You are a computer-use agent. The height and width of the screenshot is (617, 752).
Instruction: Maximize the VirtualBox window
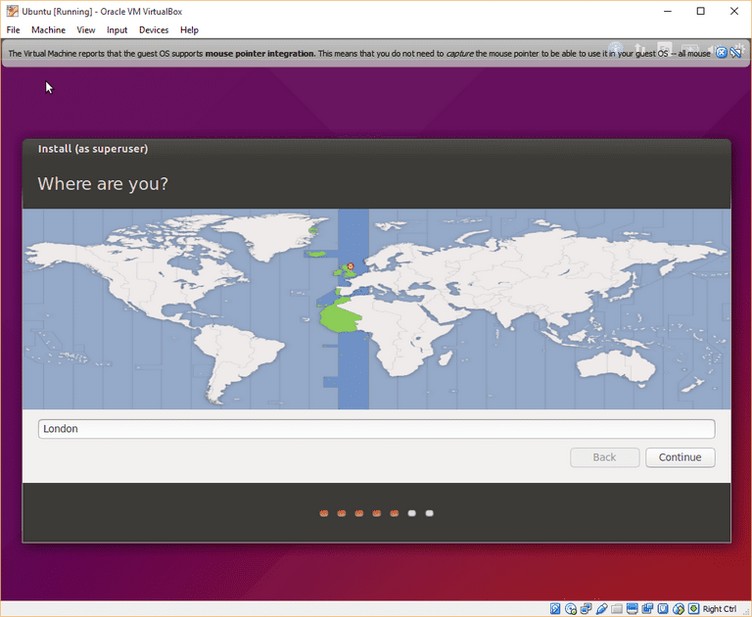[x=701, y=11]
